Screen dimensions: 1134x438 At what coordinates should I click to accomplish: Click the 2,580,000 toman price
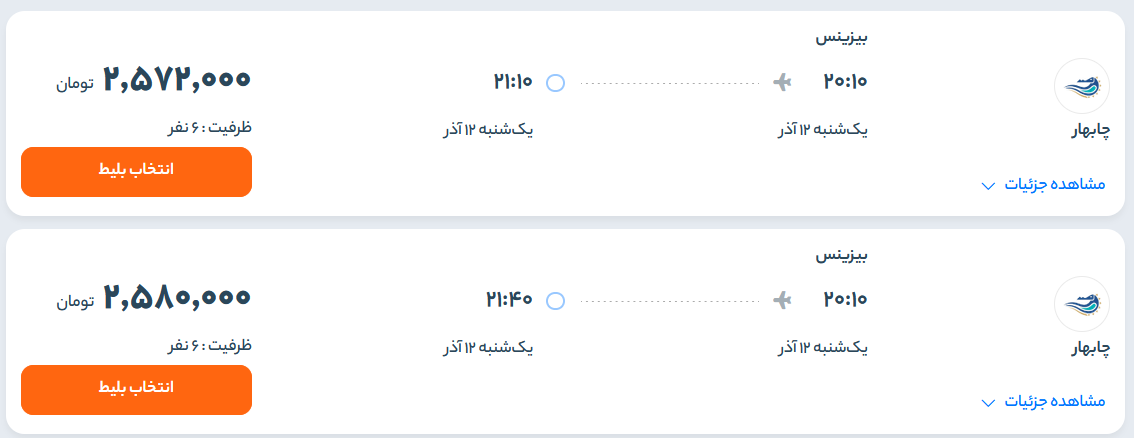[176, 297]
